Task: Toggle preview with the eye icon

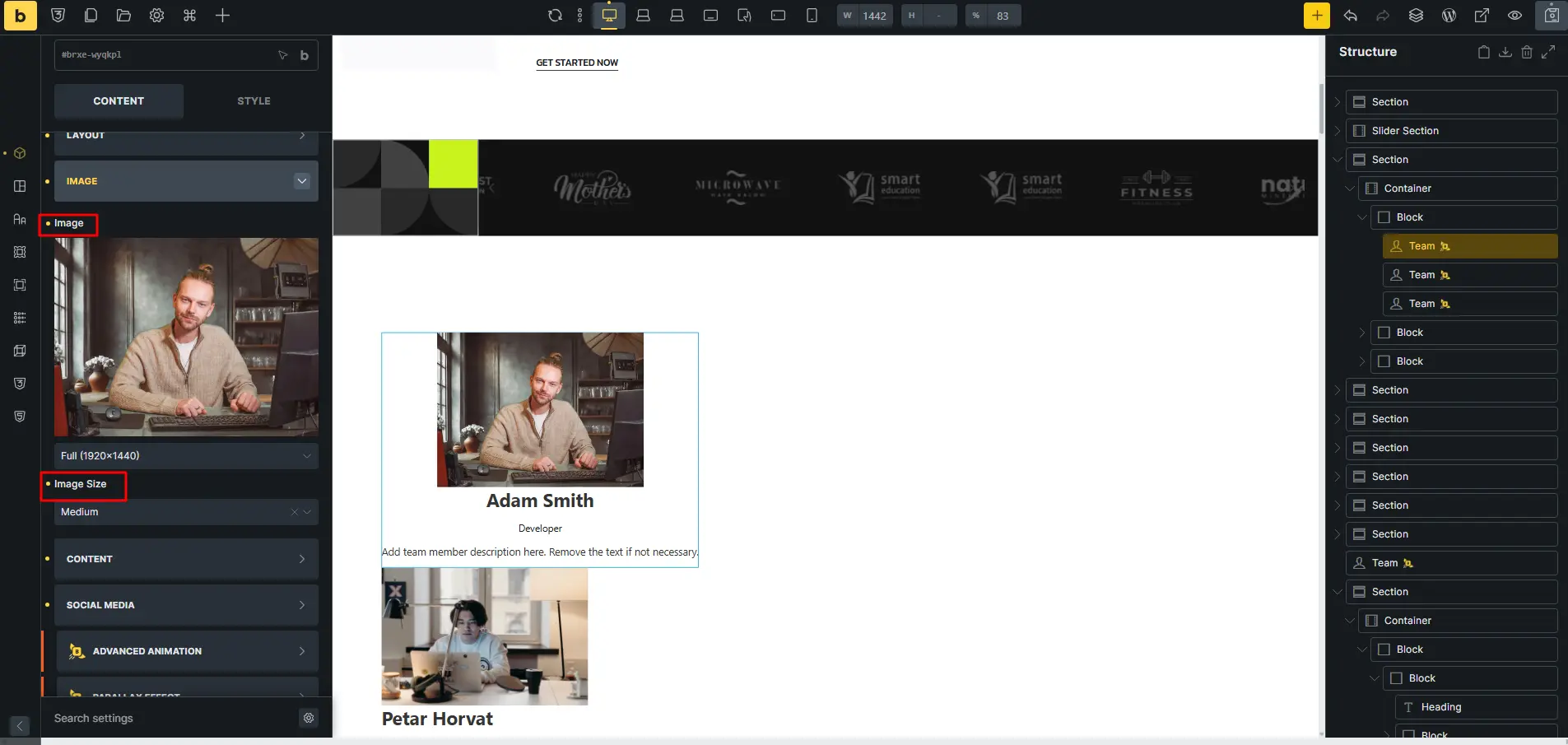Action: click(1515, 16)
